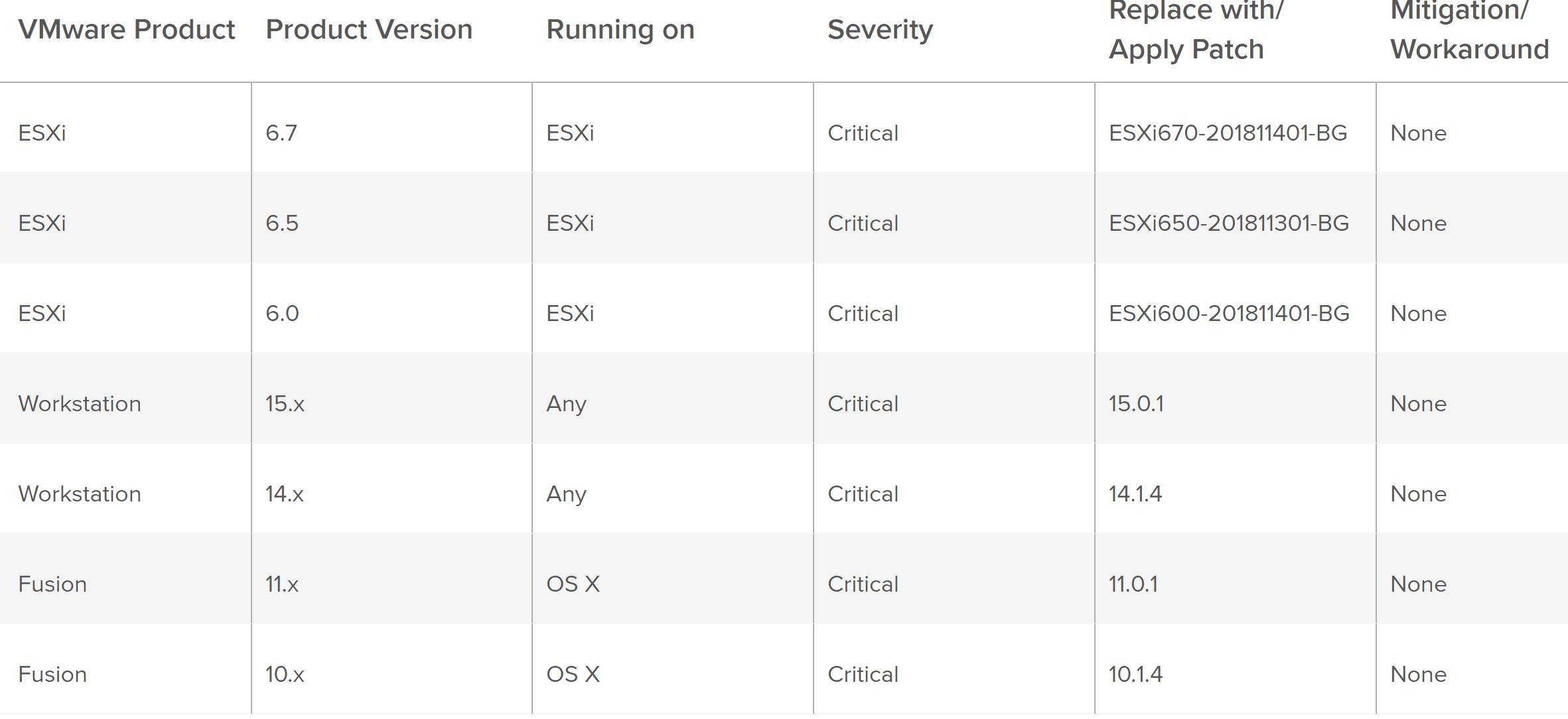Click the "VMware Product" column header
1568x719 pixels.
126,30
